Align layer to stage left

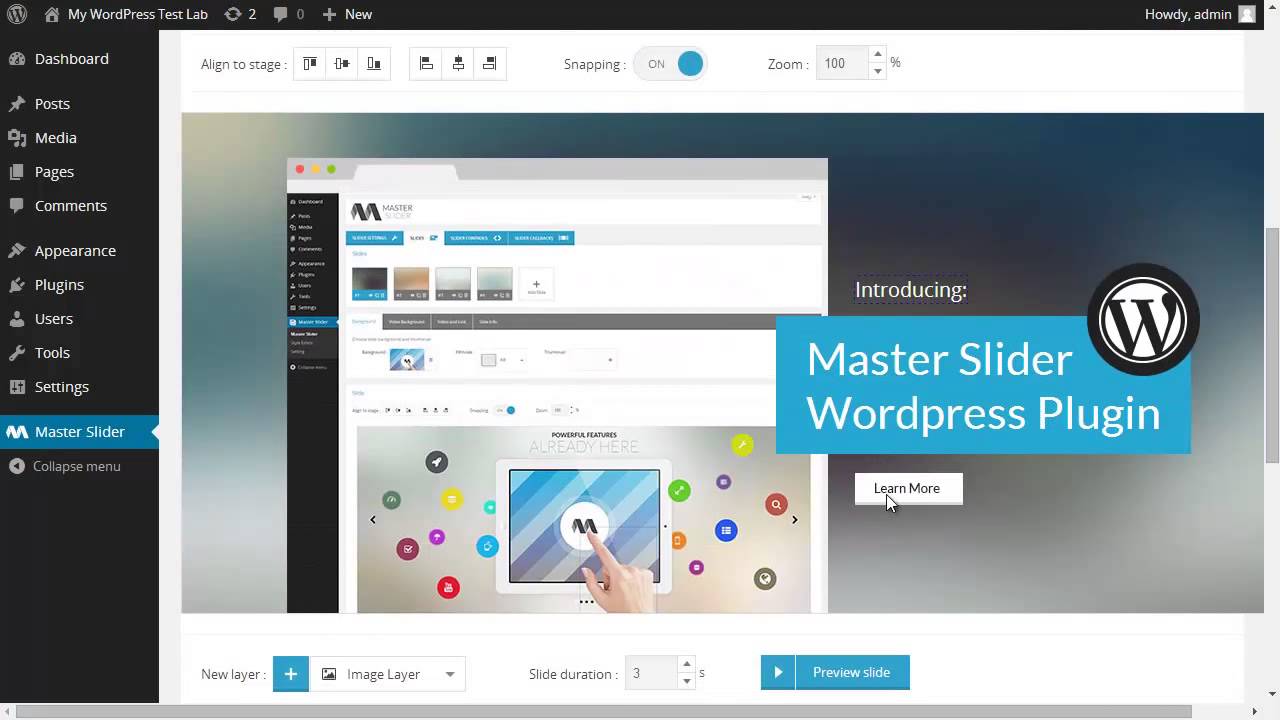pos(426,64)
